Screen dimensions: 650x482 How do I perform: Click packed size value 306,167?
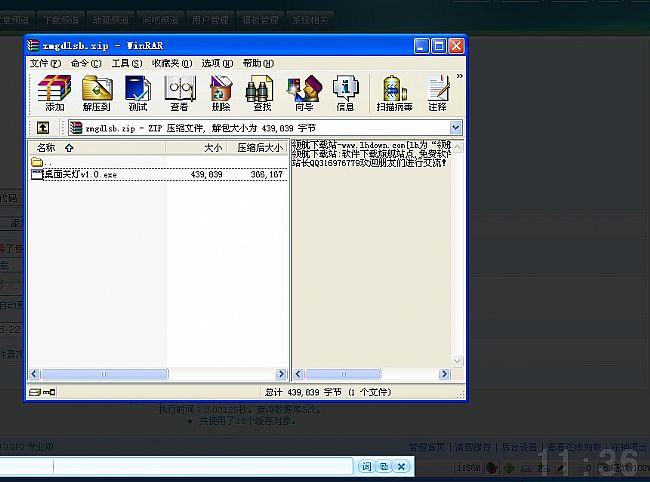pos(267,174)
